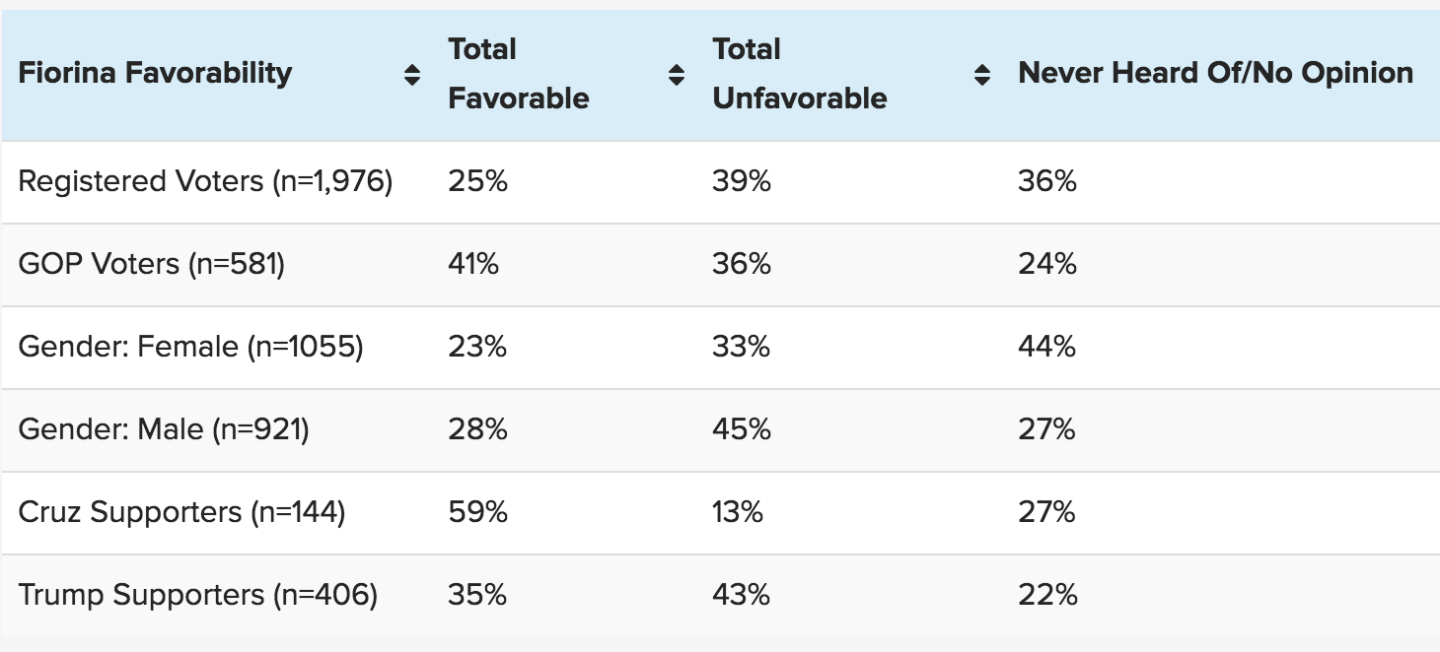Viewport: 1440px width, 652px height.
Task: Click the Never Heard Of/No Opinion header
Action: [x=1215, y=73]
